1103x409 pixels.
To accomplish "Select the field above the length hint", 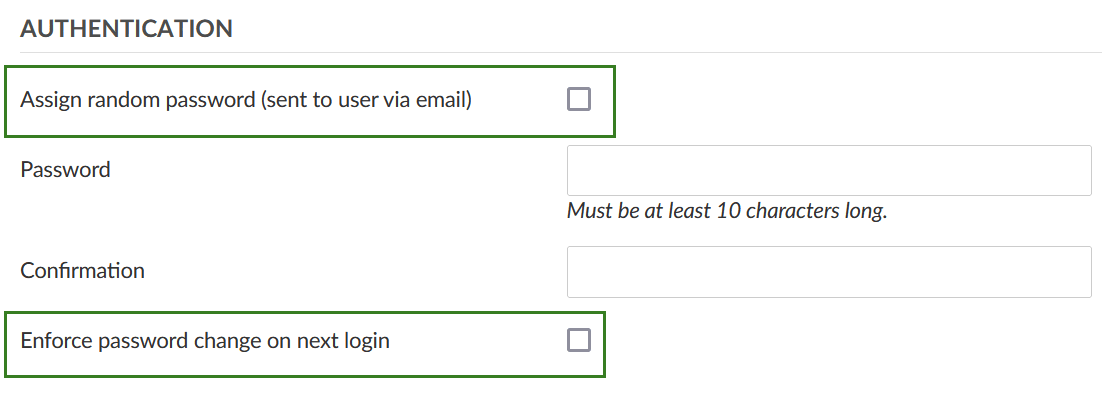I will [x=828, y=171].
